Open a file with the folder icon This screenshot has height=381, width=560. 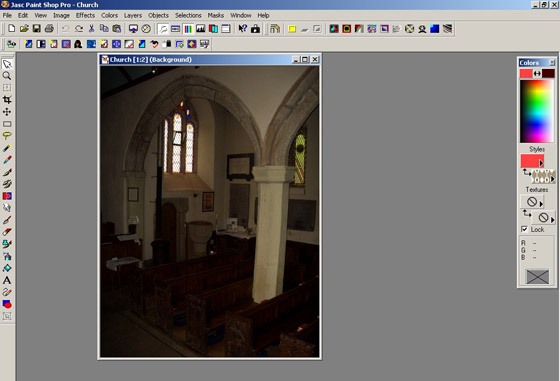pos(24,29)
